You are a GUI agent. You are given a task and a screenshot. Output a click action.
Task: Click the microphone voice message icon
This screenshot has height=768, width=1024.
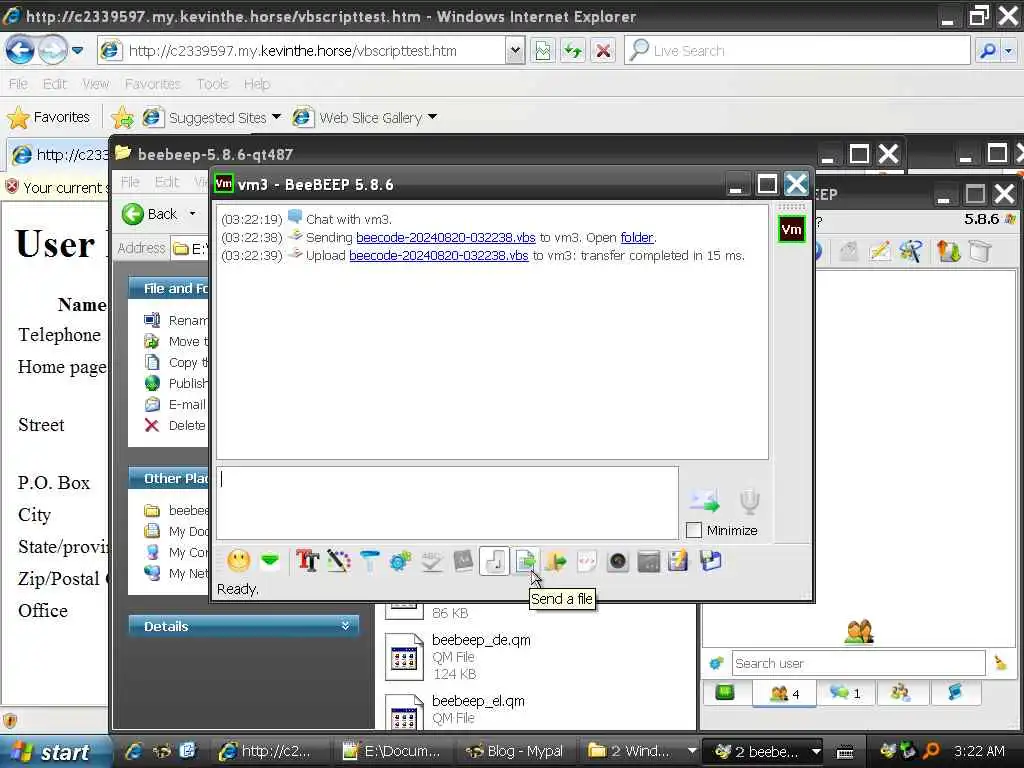[x=749, y=501]
